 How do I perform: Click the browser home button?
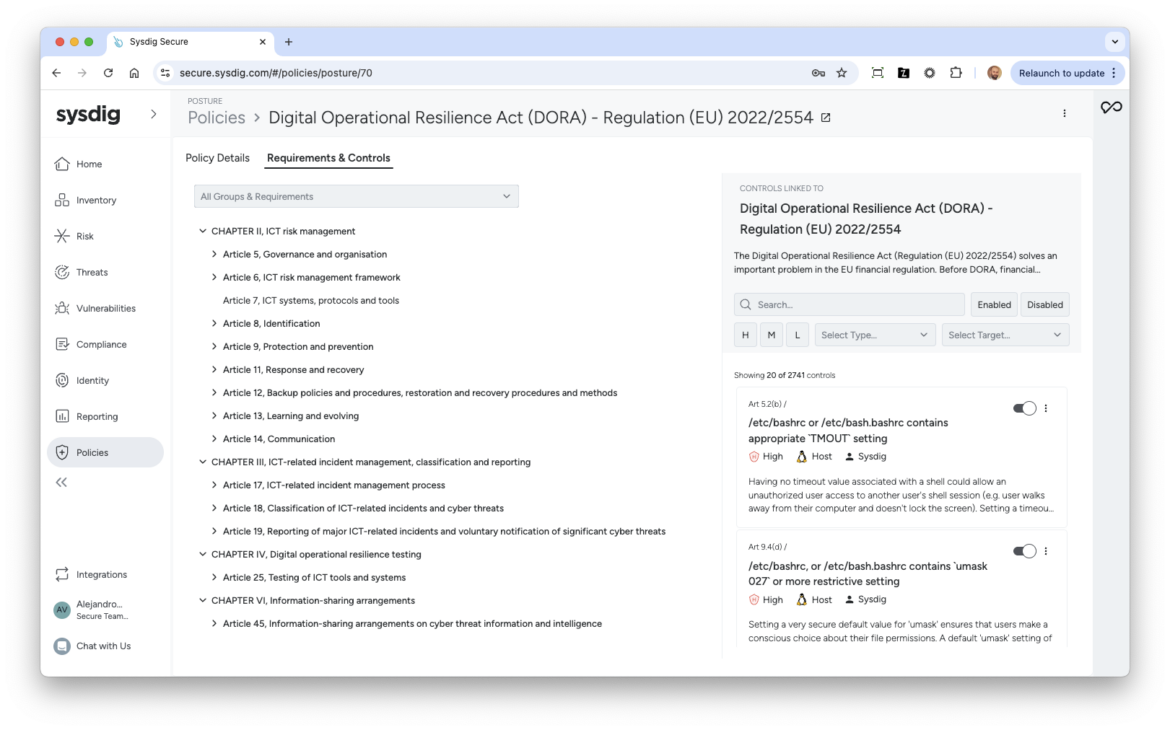click(x=134, y=73)
